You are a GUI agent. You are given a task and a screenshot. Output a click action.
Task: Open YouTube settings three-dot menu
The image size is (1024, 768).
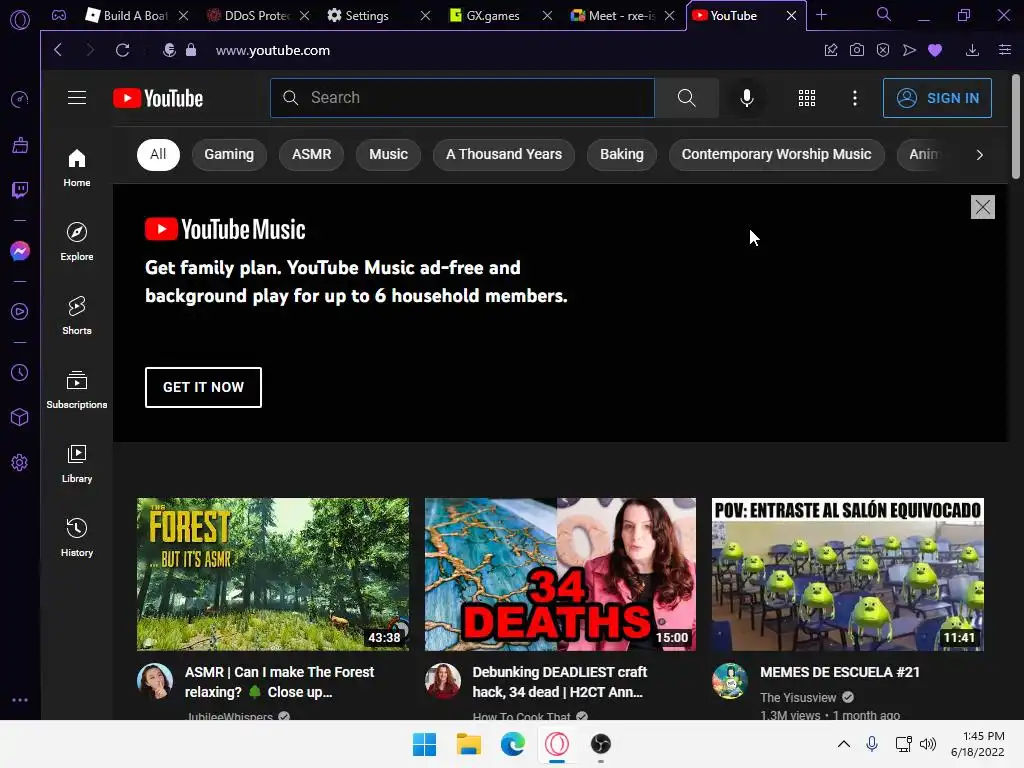[x=855, y=98]
